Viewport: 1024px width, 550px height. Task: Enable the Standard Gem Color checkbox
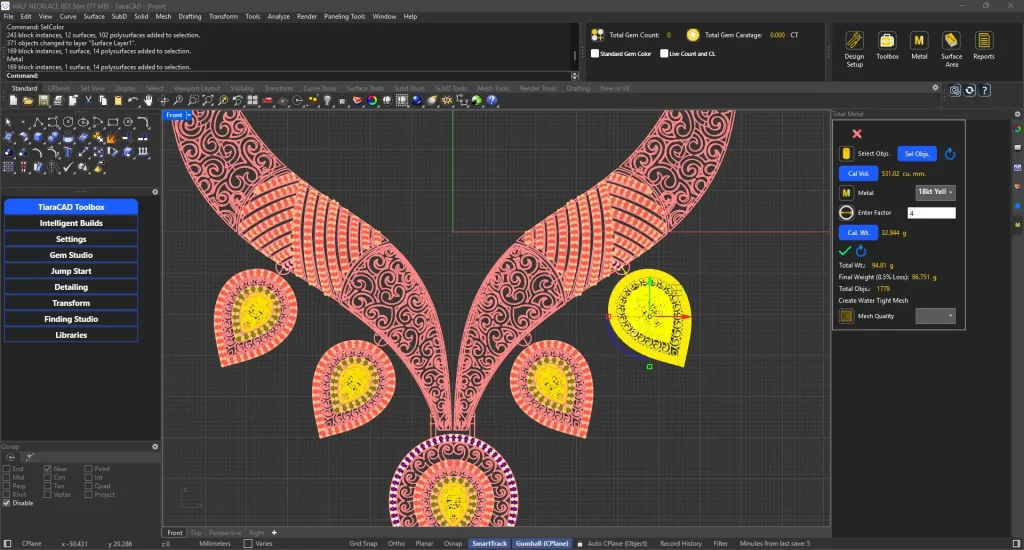(x=596, y=54)
